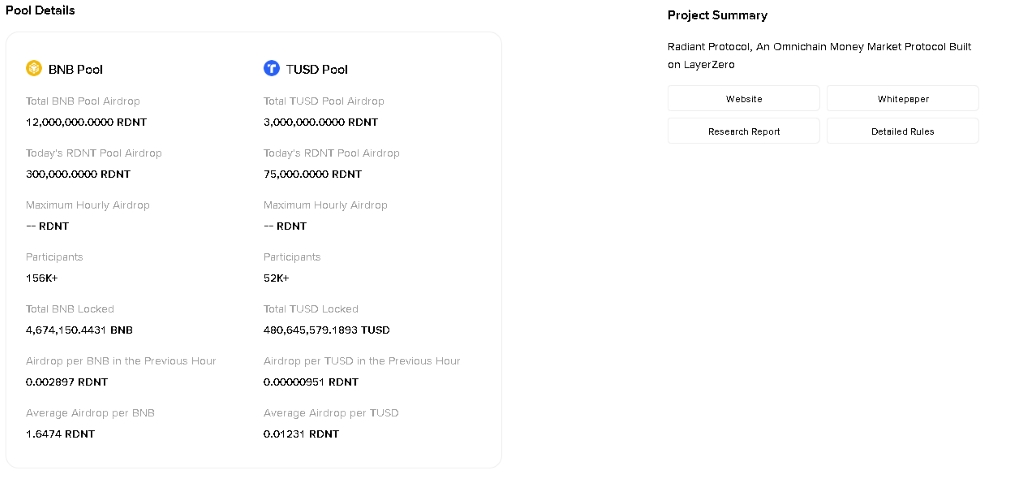This screenshot has width=1024, height=484.
Task: Open the project Website link
Action: [x=744, y=99]
